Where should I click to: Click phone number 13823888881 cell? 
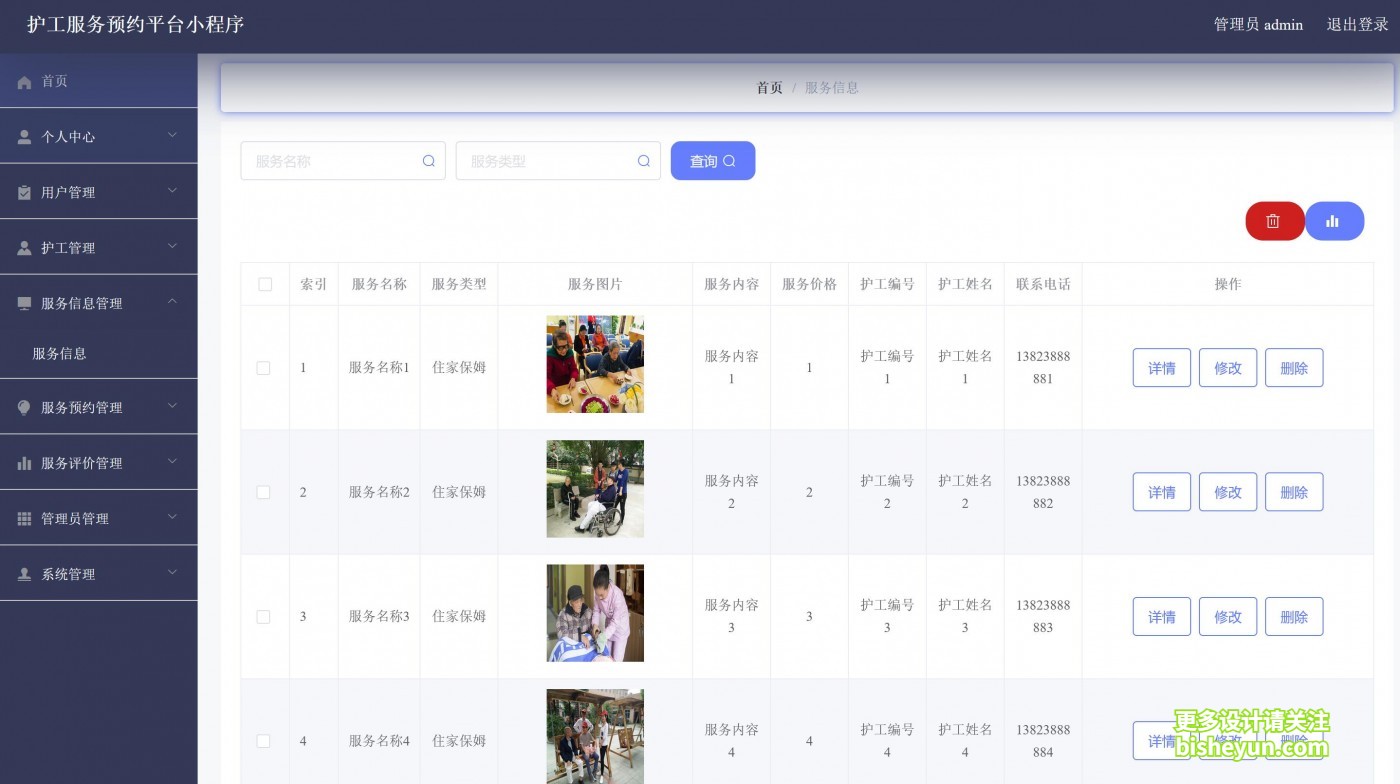[1043, 368]
